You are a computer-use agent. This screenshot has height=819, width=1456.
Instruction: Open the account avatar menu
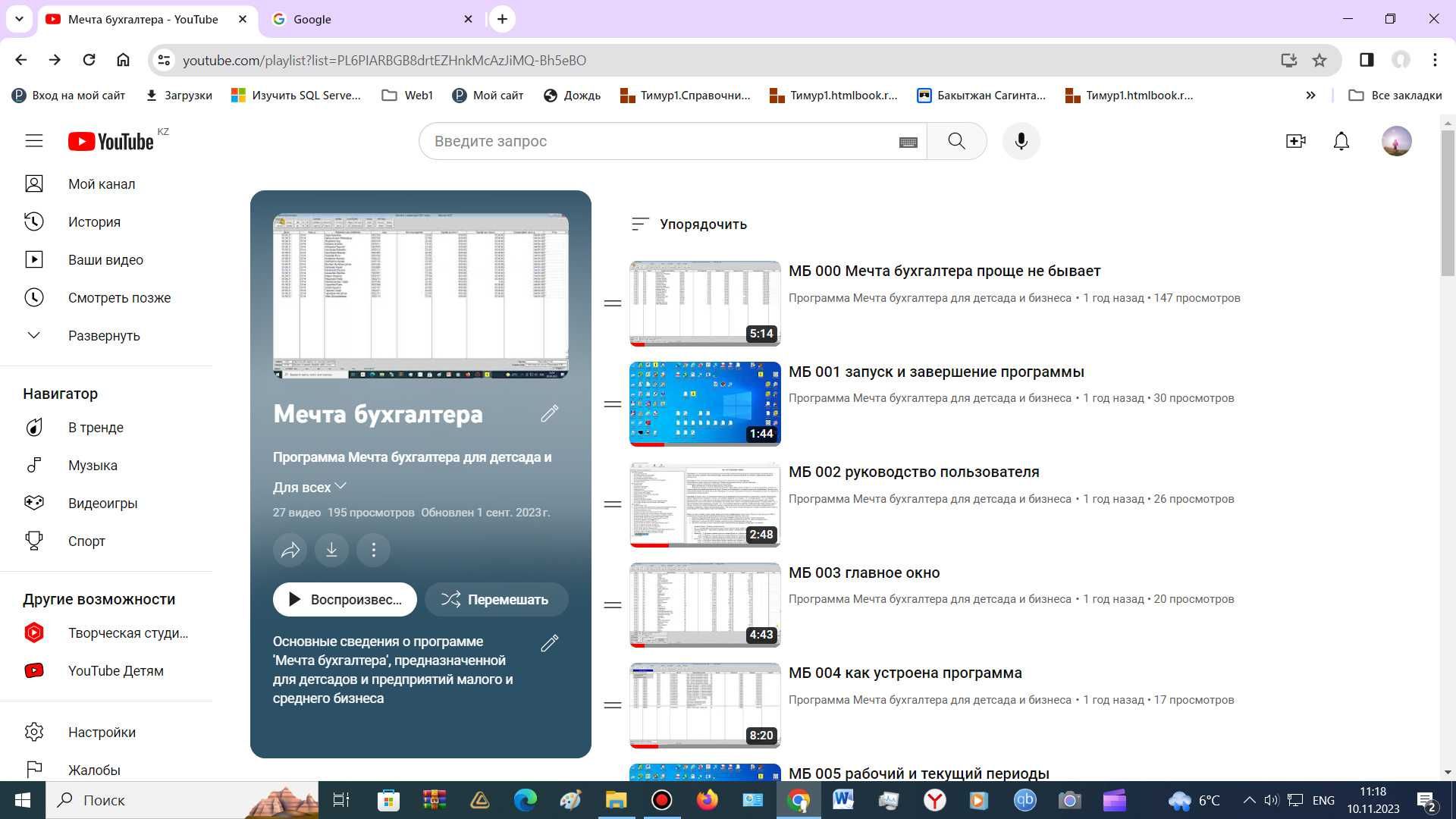click(x=1396, y=141)
